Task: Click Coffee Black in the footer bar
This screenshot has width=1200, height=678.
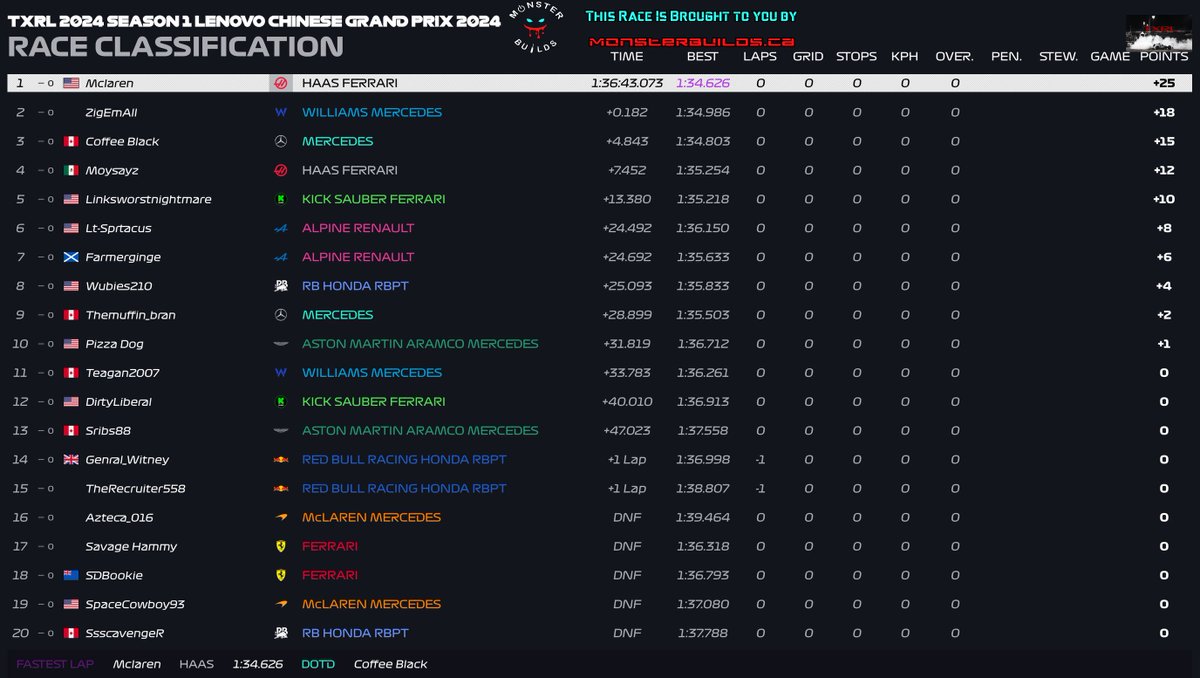Action: pyautogui.click(x=391, y=664)
